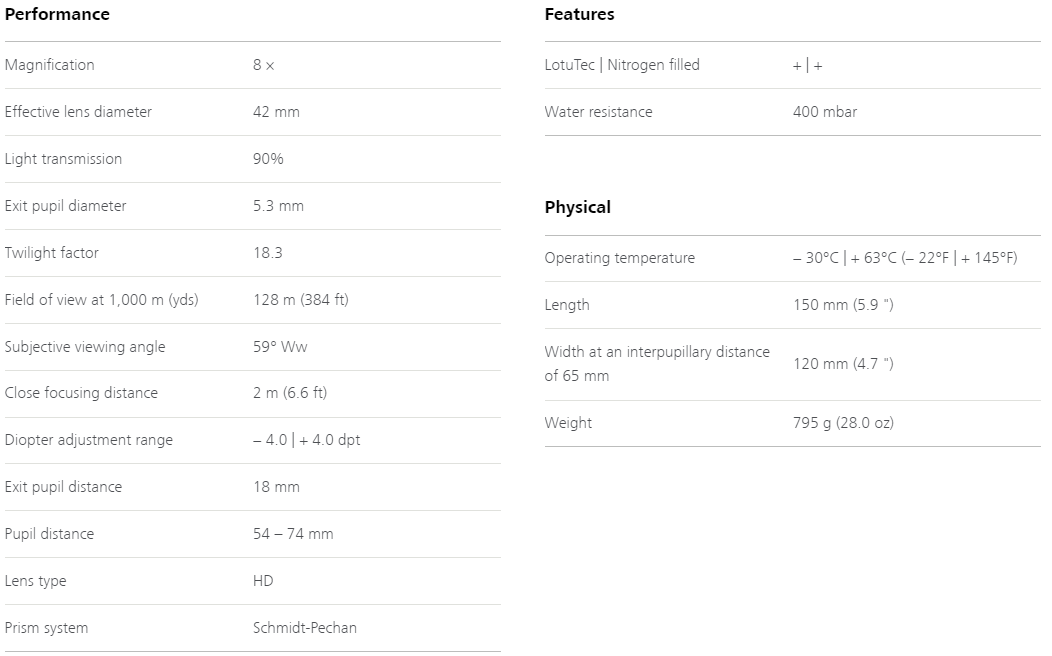Click the Physical section heading

click(578, 207)
